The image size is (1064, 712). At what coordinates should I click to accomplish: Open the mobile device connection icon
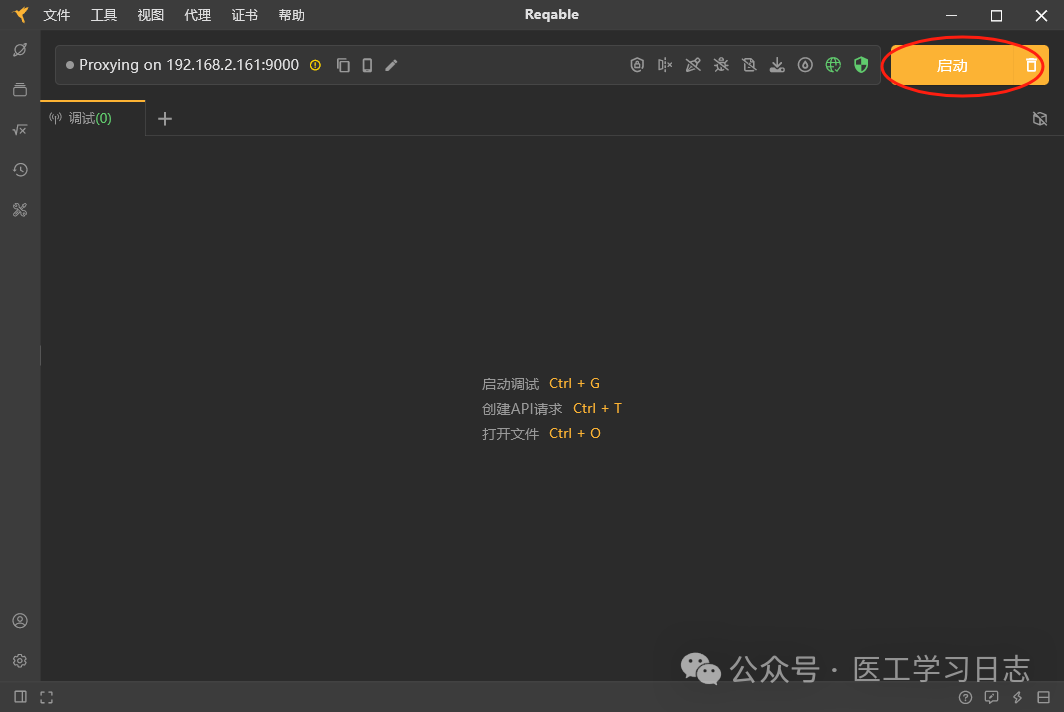[x=367, y=65]
